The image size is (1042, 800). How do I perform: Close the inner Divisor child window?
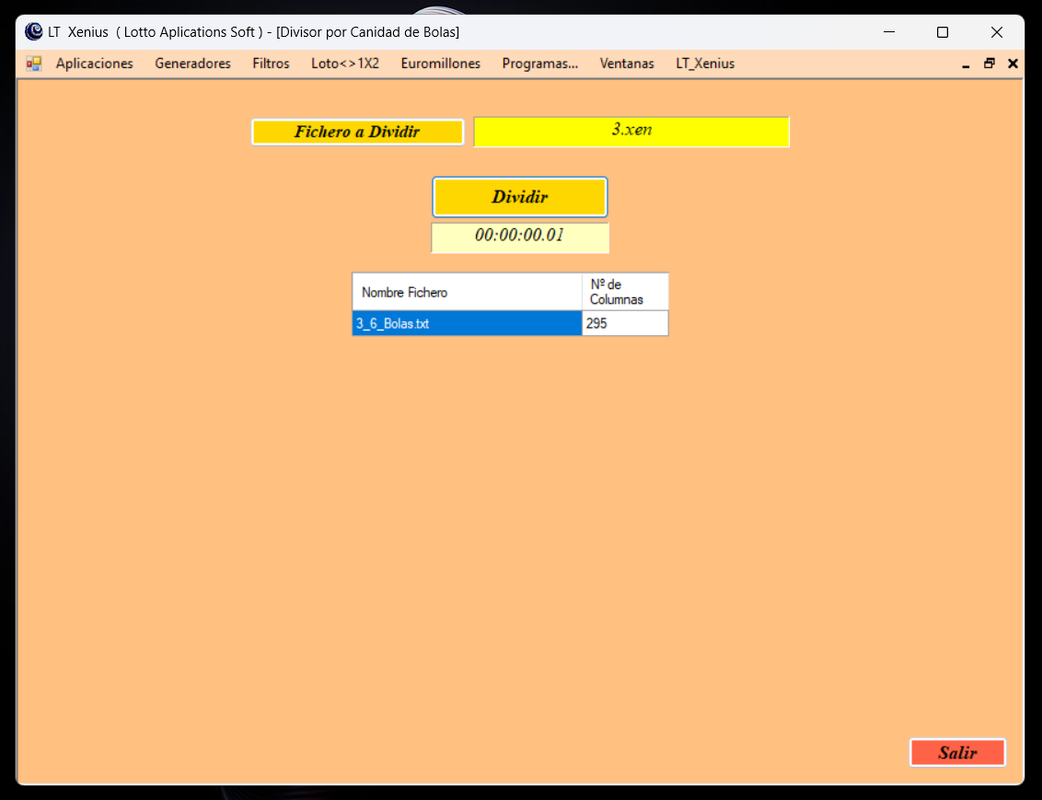(1013, 64)
